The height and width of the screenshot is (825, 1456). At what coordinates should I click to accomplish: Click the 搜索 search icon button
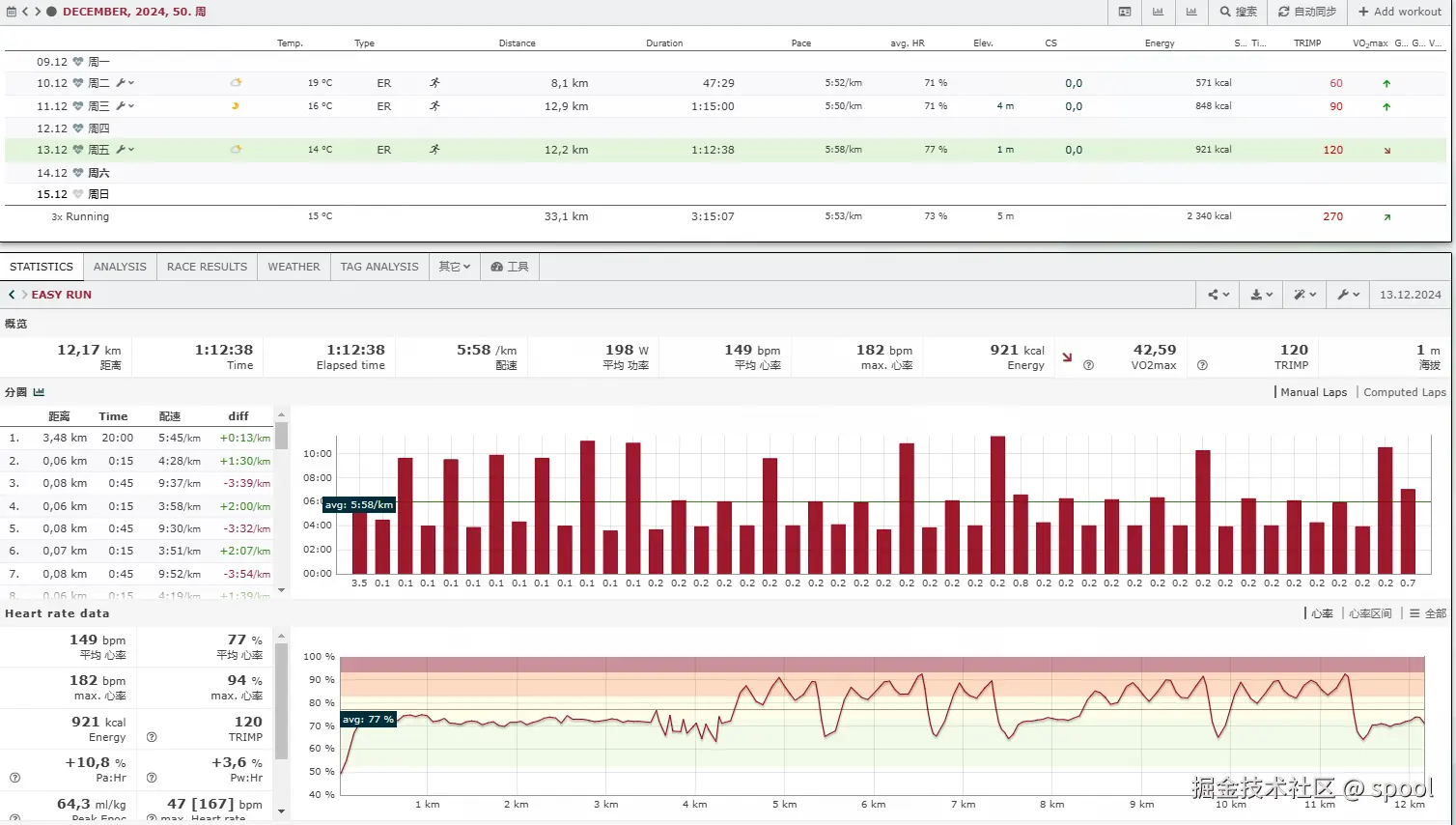click(x=1225, y=12)
